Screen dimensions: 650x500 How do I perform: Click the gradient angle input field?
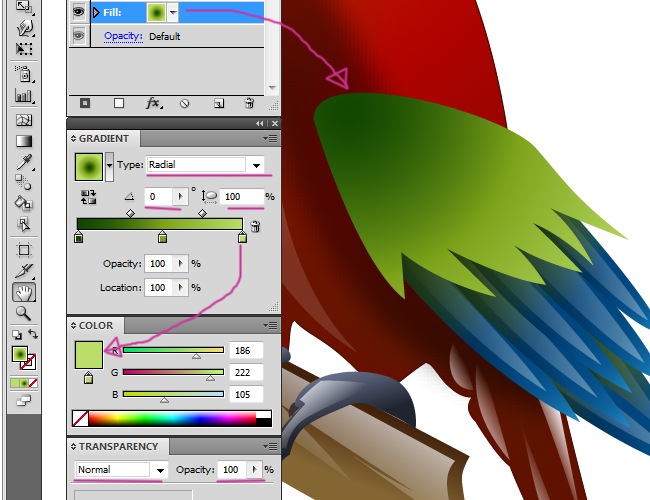point(159,197)
